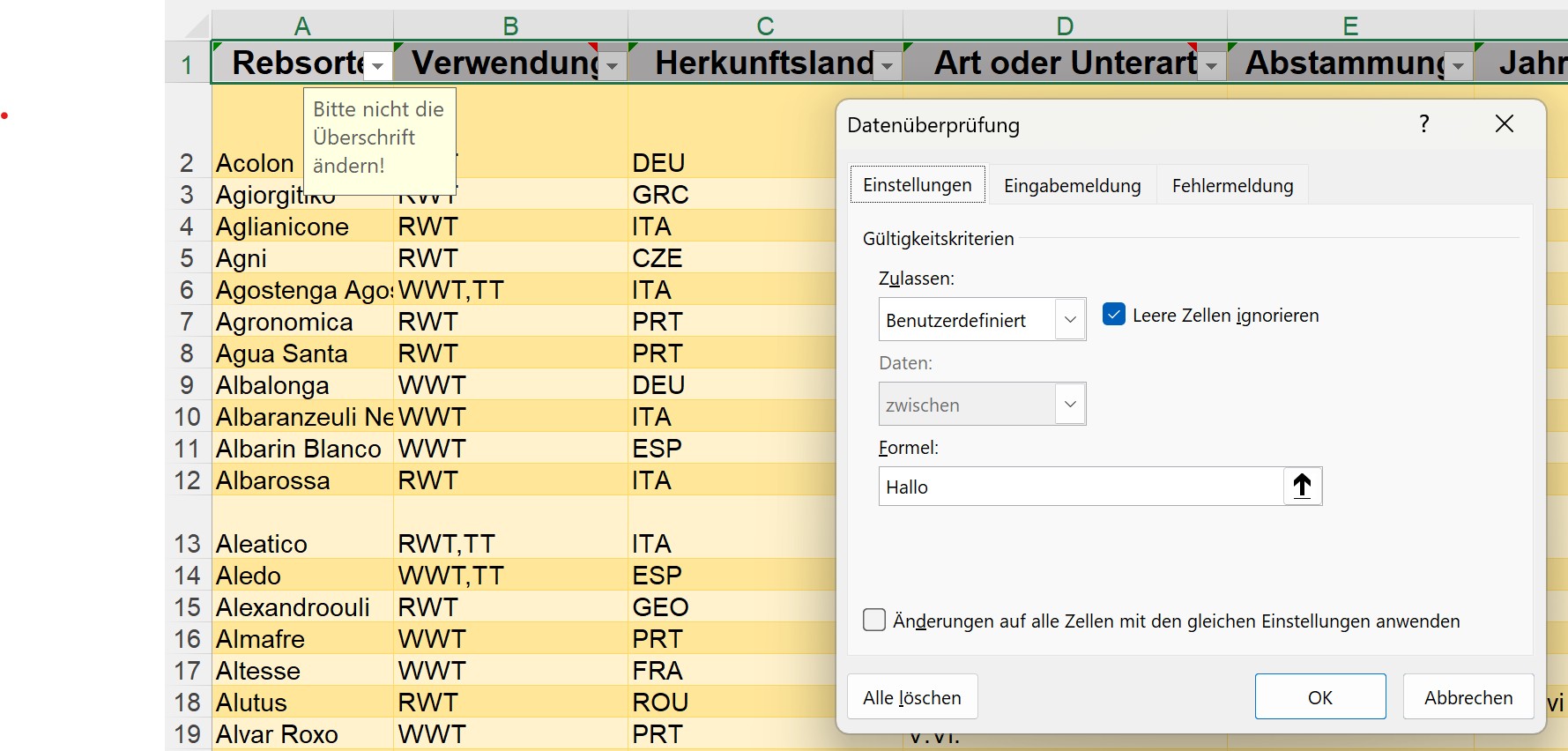
Task: Expand the Daten zwischen dropdown
Action: click(1070, 404)
